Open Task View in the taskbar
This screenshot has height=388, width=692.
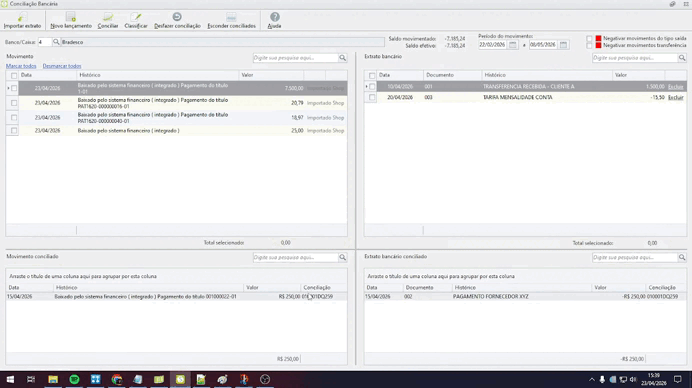[31, 379]
